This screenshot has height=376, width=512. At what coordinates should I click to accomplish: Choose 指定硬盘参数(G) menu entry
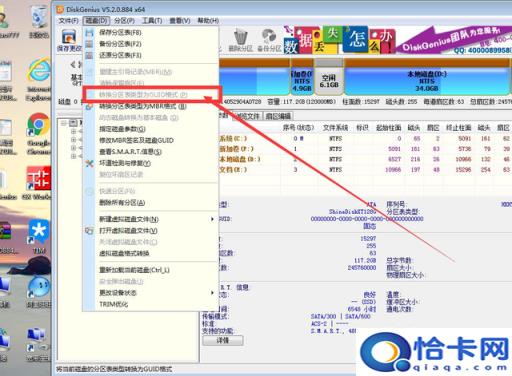(151, 129)
